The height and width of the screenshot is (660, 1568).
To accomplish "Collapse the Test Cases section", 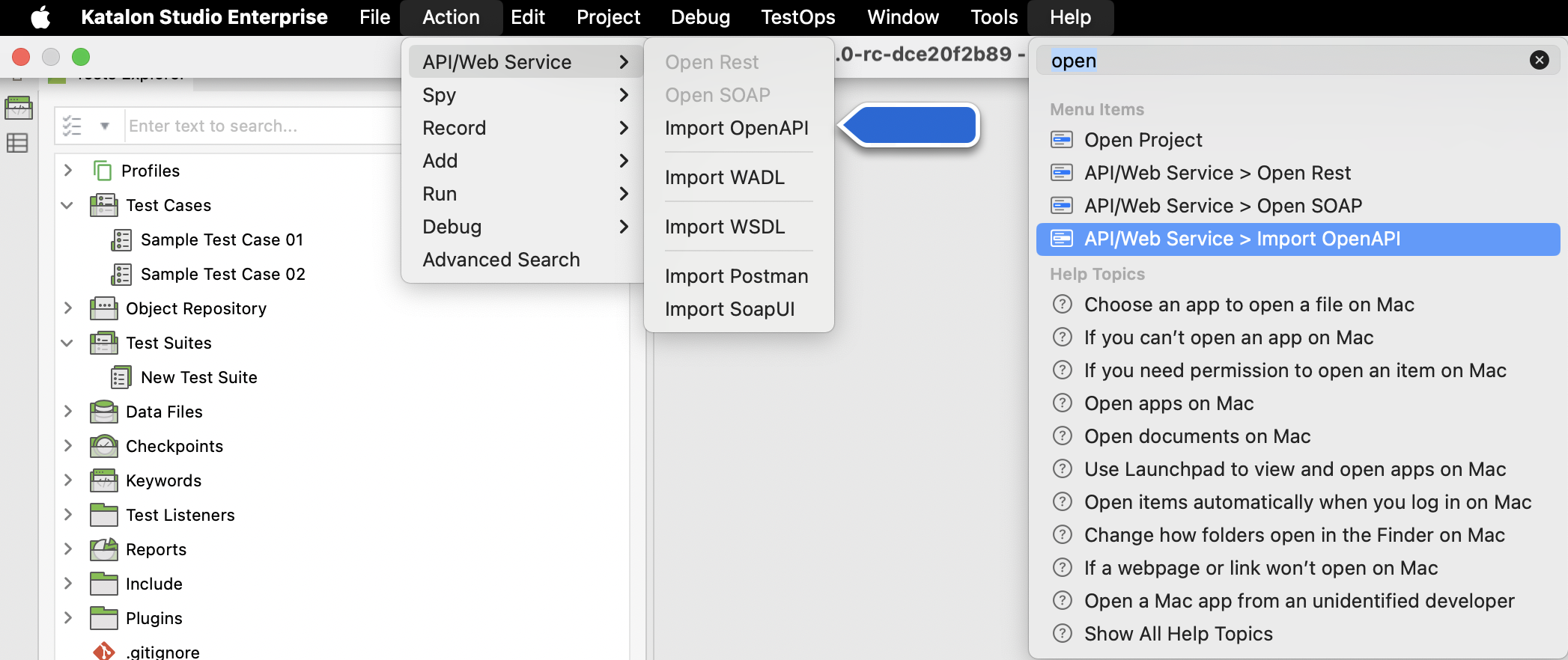I will (x=67, y=204).
